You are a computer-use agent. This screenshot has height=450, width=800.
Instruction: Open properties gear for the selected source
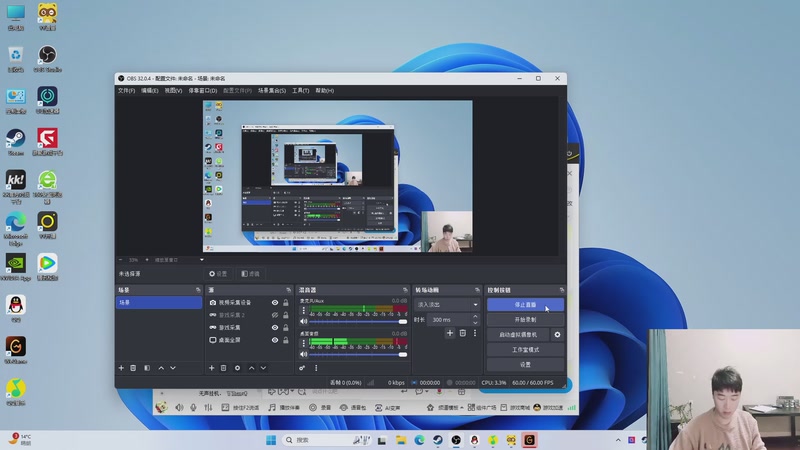237,368
